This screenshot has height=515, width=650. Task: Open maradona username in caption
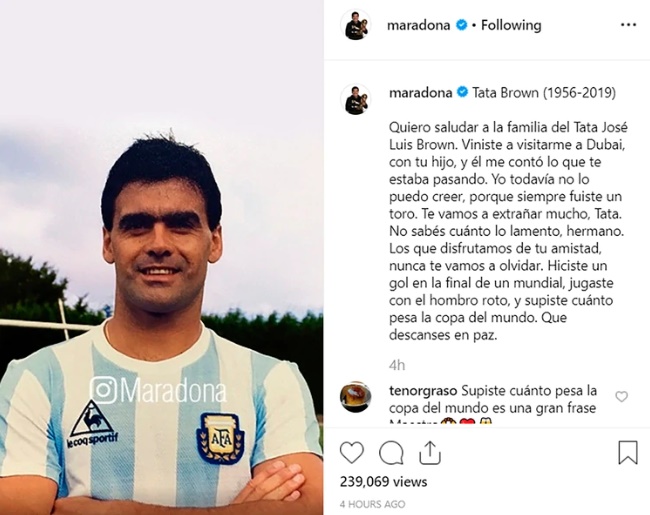point(420,92)
